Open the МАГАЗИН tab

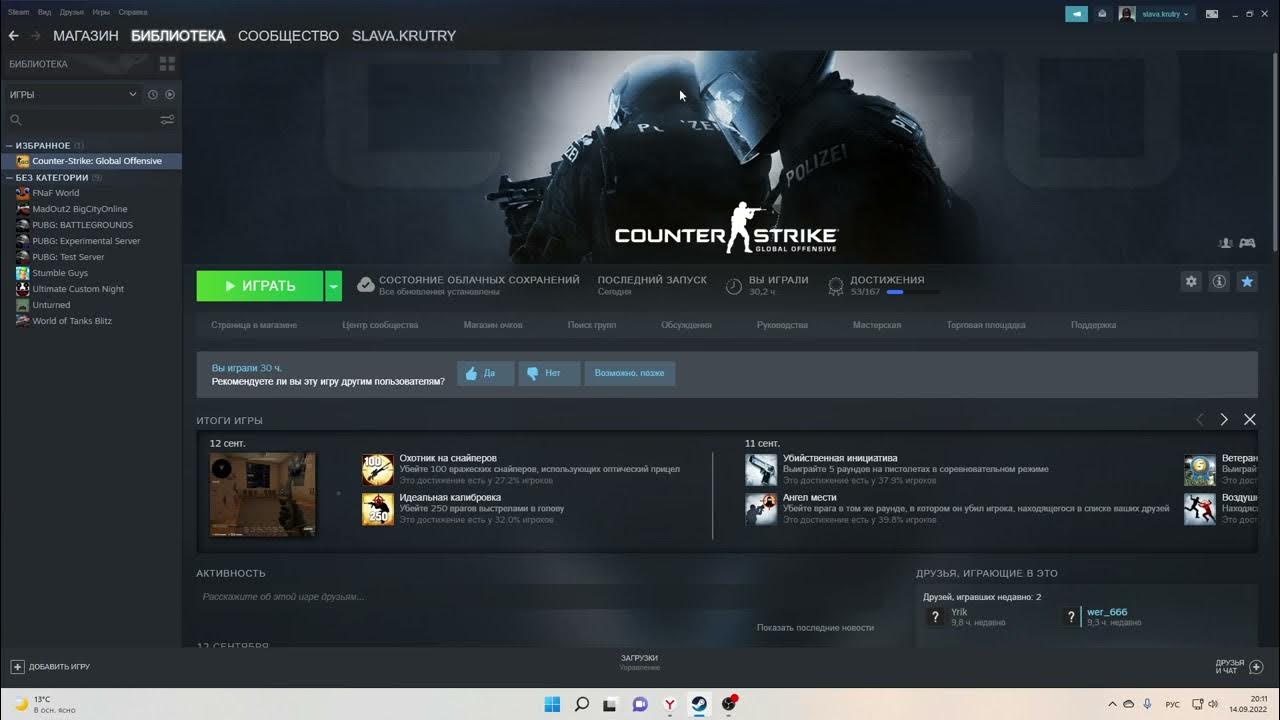[86, 35]
